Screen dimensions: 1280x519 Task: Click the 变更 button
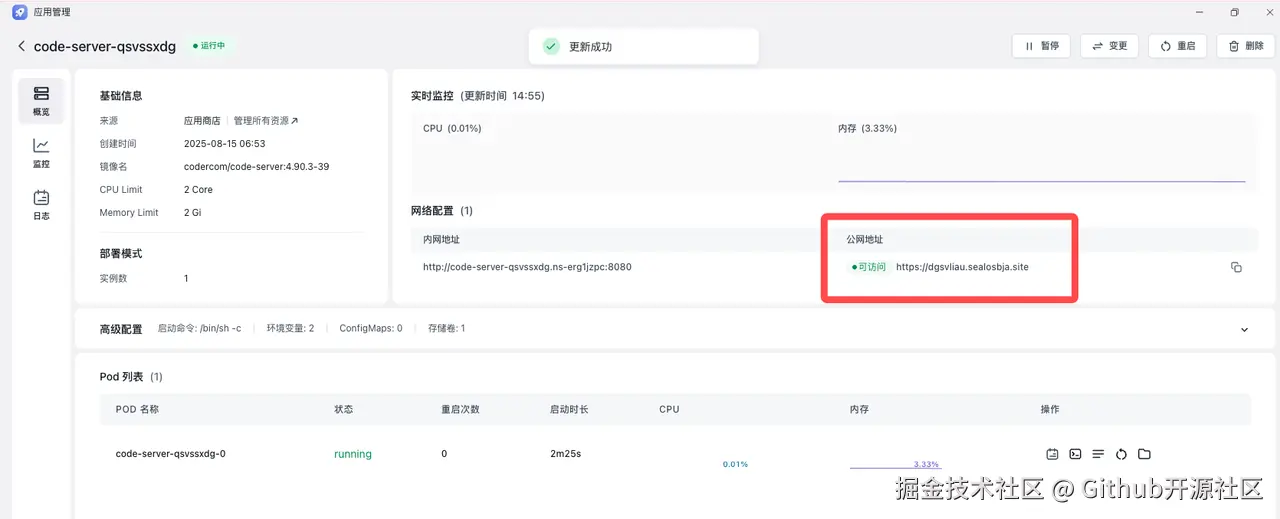(1109, 46)
